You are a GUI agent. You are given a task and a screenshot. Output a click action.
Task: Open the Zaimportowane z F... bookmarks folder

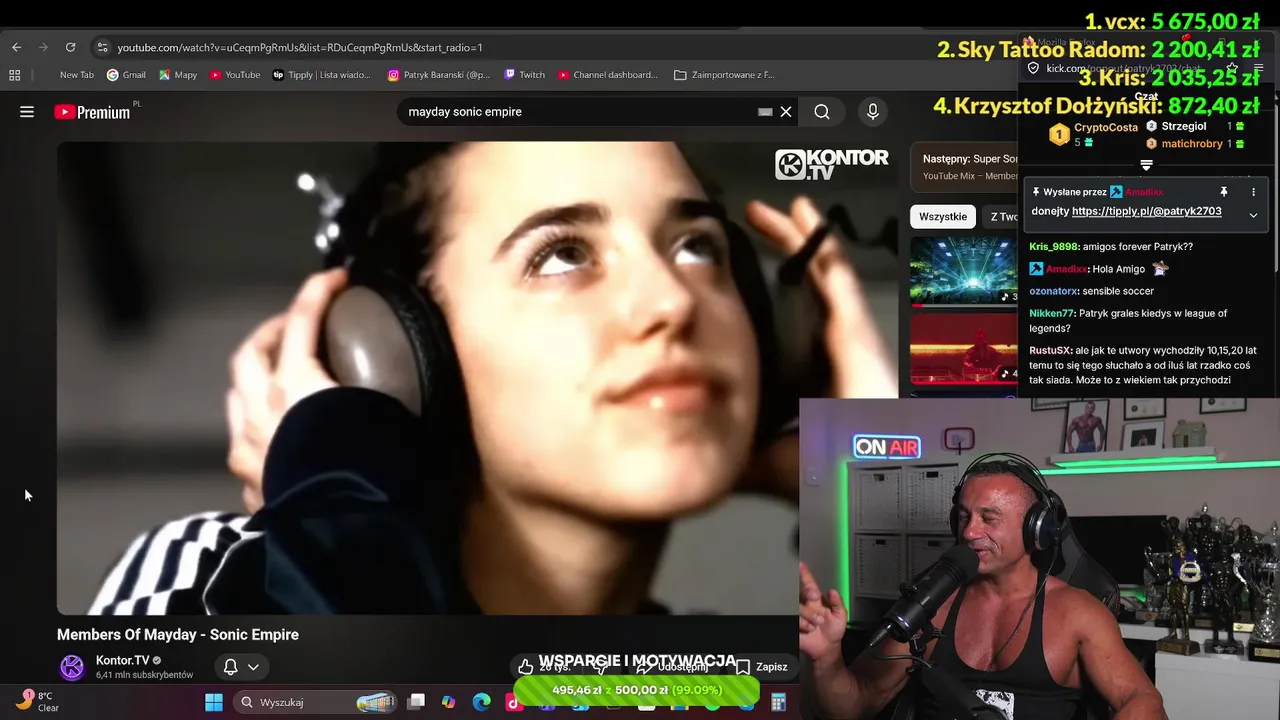(x=724, y=75)
